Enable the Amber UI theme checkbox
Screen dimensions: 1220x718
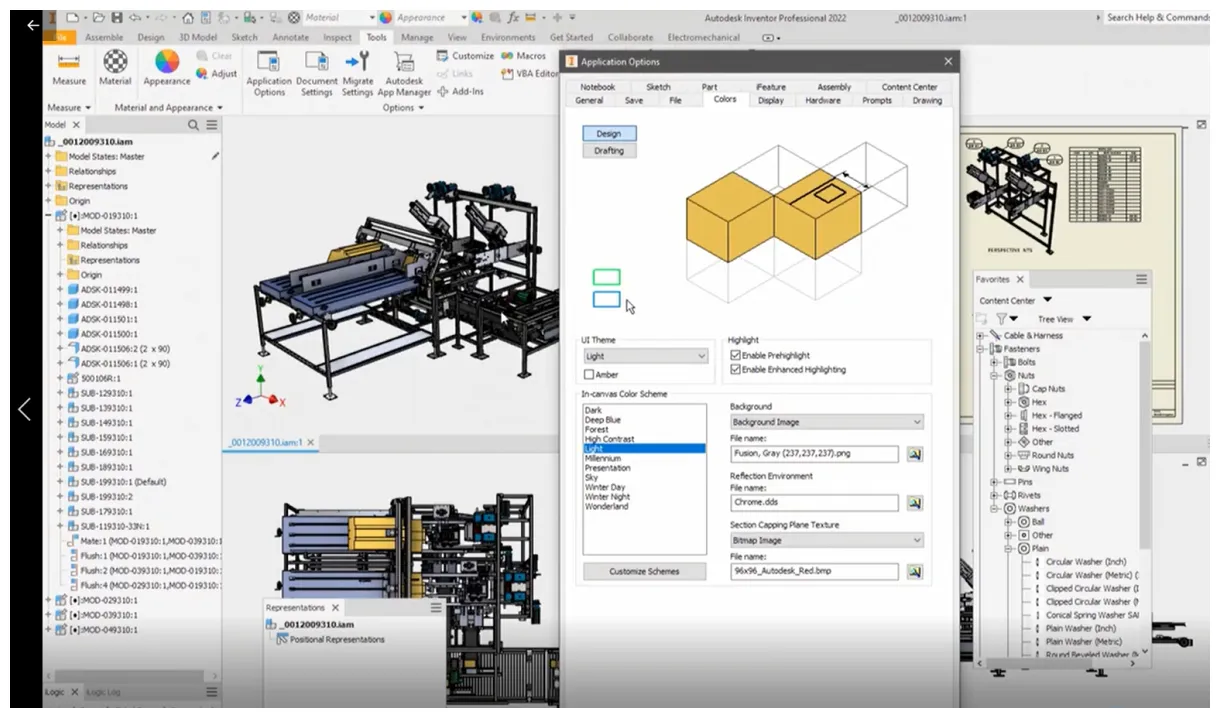point(588,375)
